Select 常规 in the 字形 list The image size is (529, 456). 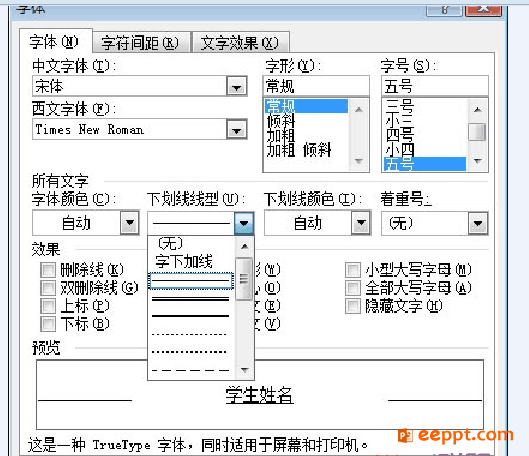306,106
